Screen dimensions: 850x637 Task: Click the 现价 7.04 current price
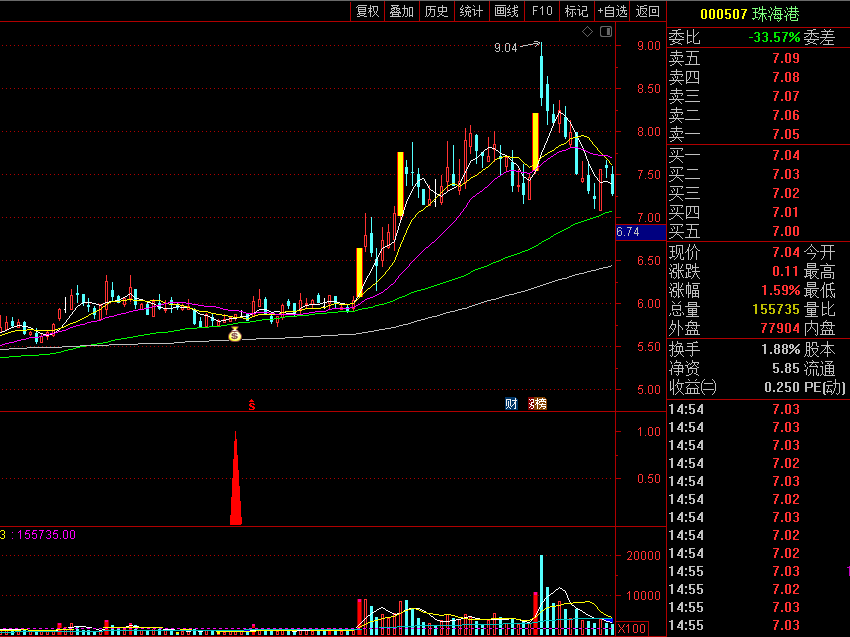[786, 252]
